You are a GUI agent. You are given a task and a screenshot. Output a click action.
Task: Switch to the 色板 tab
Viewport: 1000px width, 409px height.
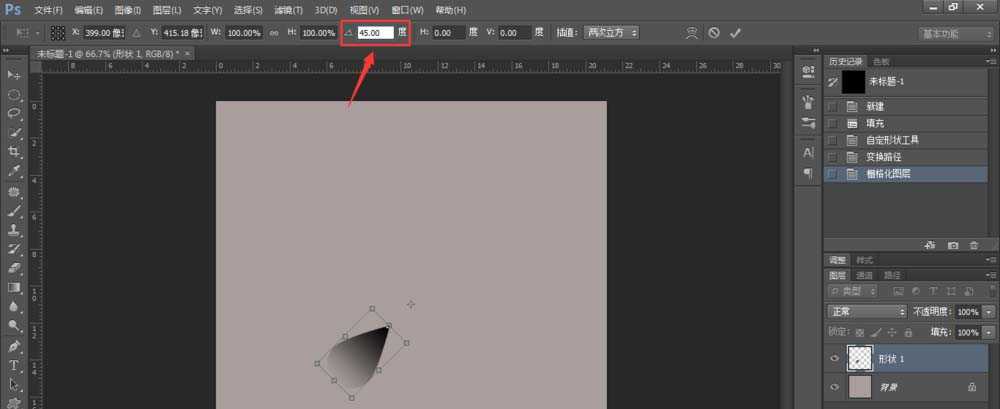tap(881, 61)
